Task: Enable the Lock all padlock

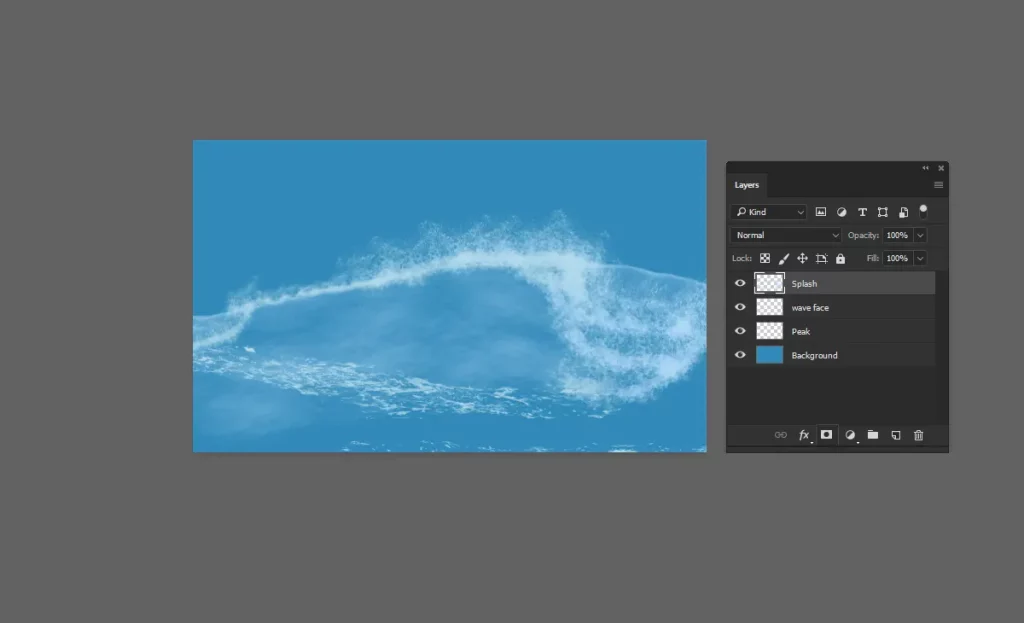Action: [840, 258]
